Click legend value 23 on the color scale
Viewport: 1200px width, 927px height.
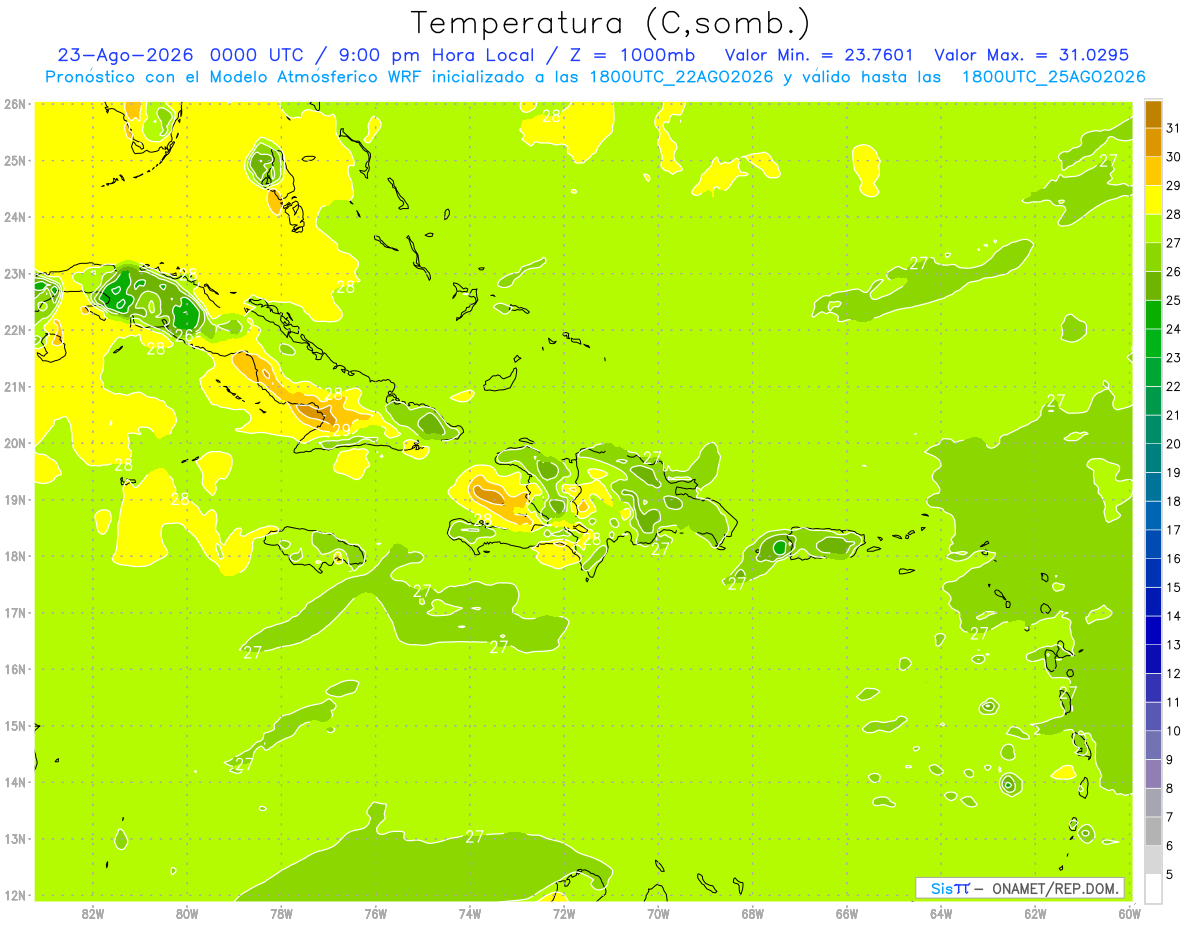(x=1173, y=357)
